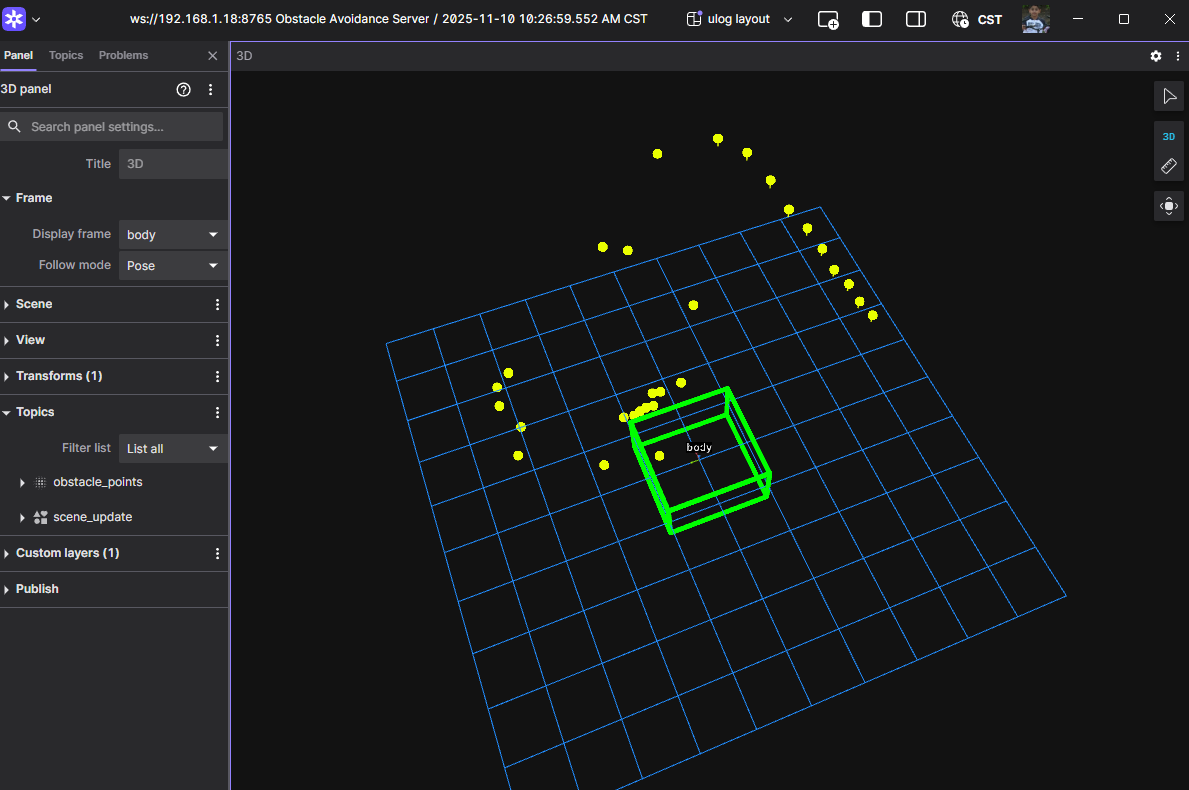1189x790 pixels.
Task: Click the Add panel icon
Action: [827, 20]
